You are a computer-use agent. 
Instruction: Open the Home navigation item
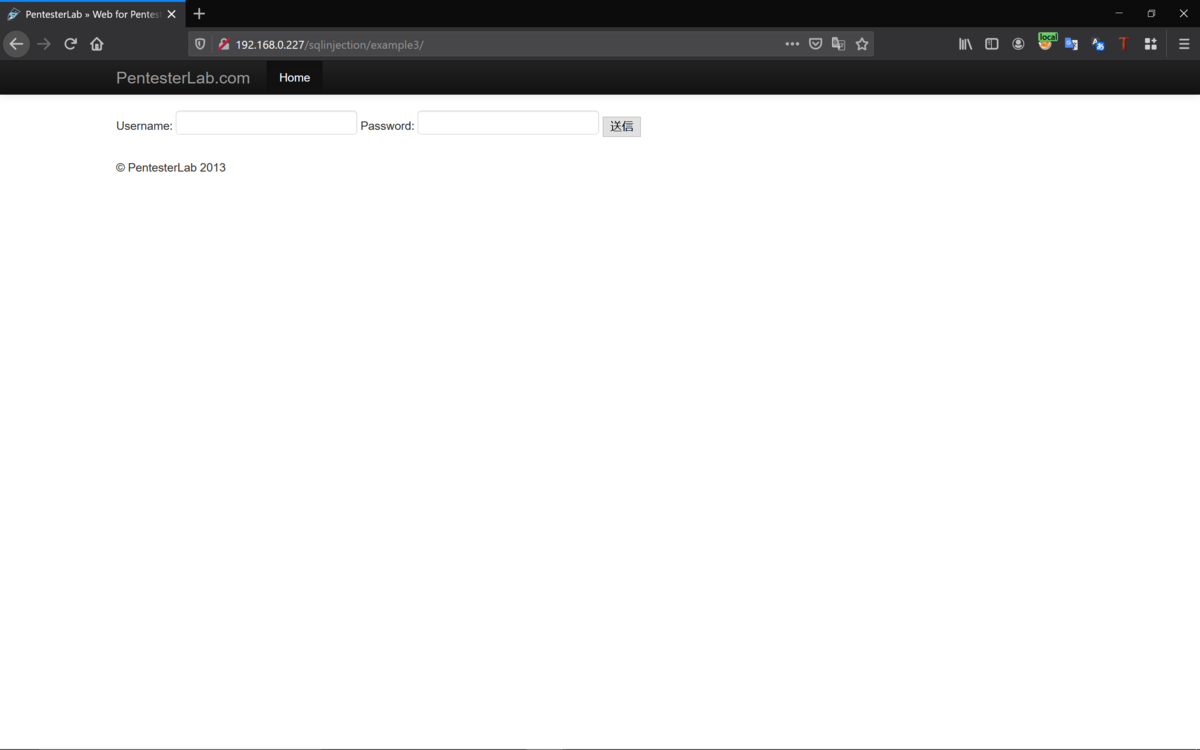(x=294, y=78)
